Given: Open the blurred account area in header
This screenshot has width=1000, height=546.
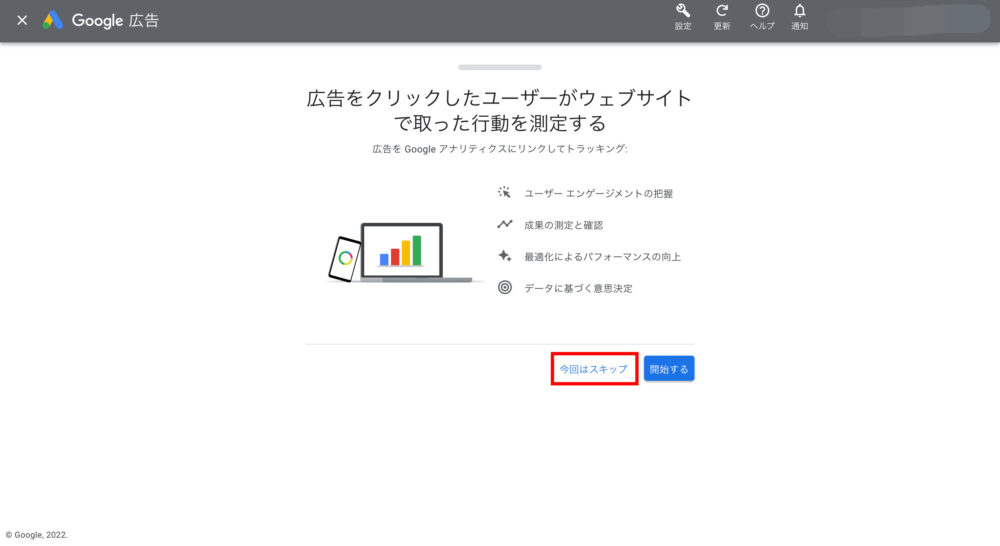Looking at the screenshot, I should [x=908, y=20].
